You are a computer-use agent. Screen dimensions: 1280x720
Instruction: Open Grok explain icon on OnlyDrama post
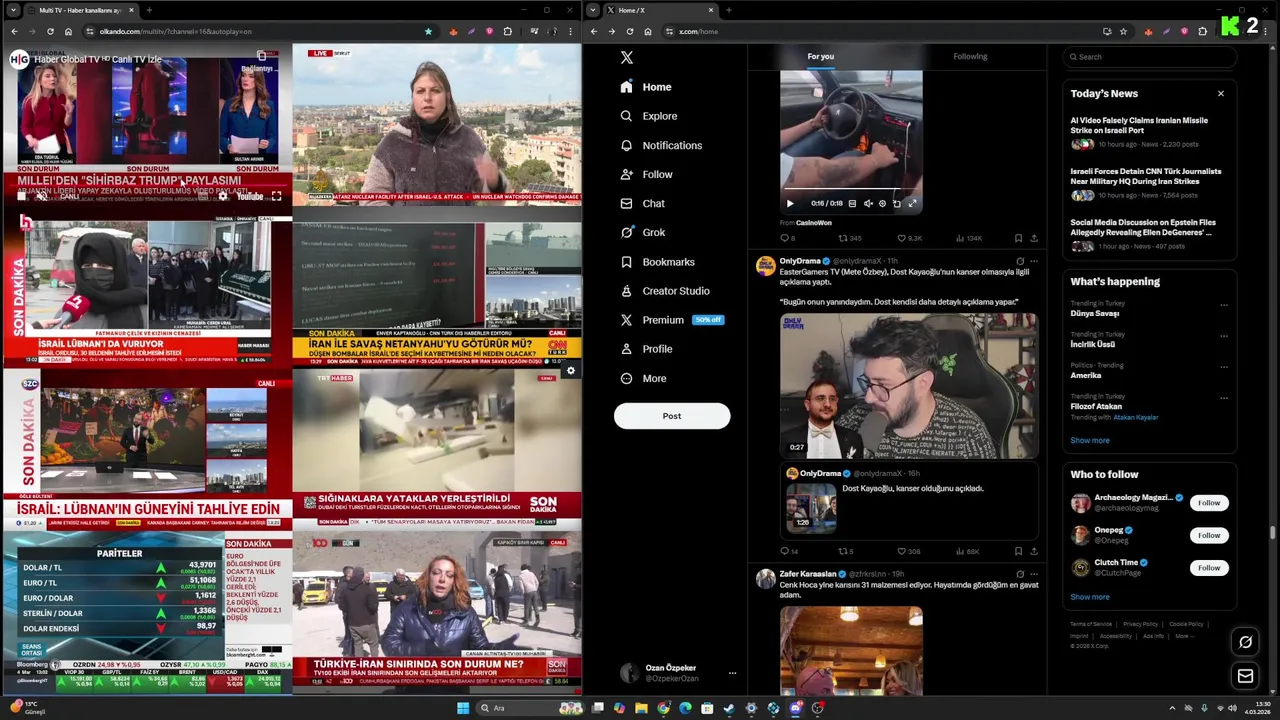1020,261
